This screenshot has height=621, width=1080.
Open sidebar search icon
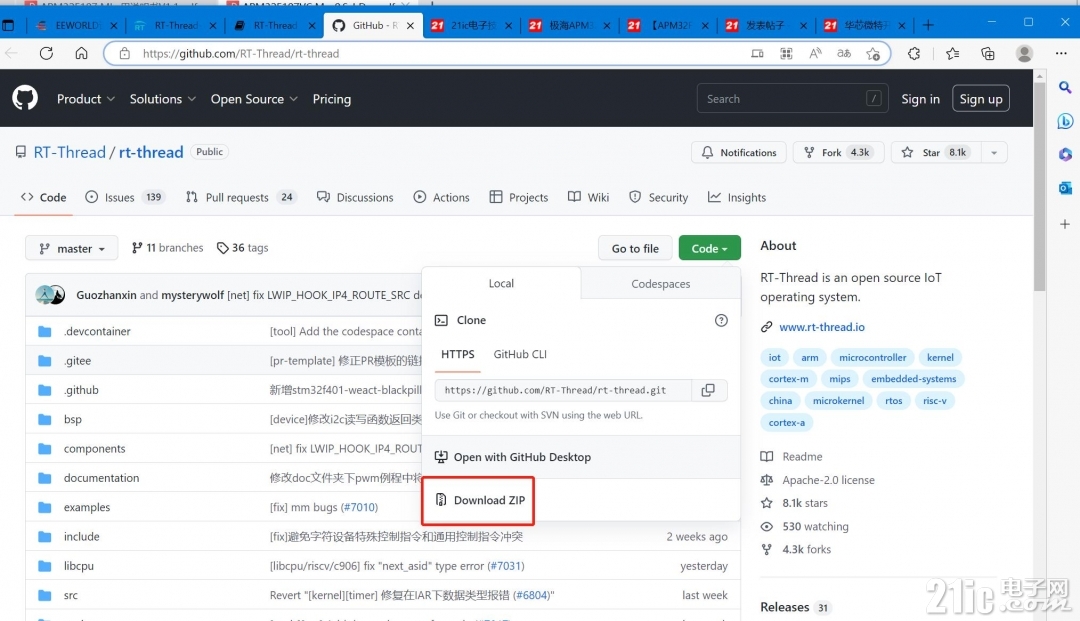(x=1065, y=87)
